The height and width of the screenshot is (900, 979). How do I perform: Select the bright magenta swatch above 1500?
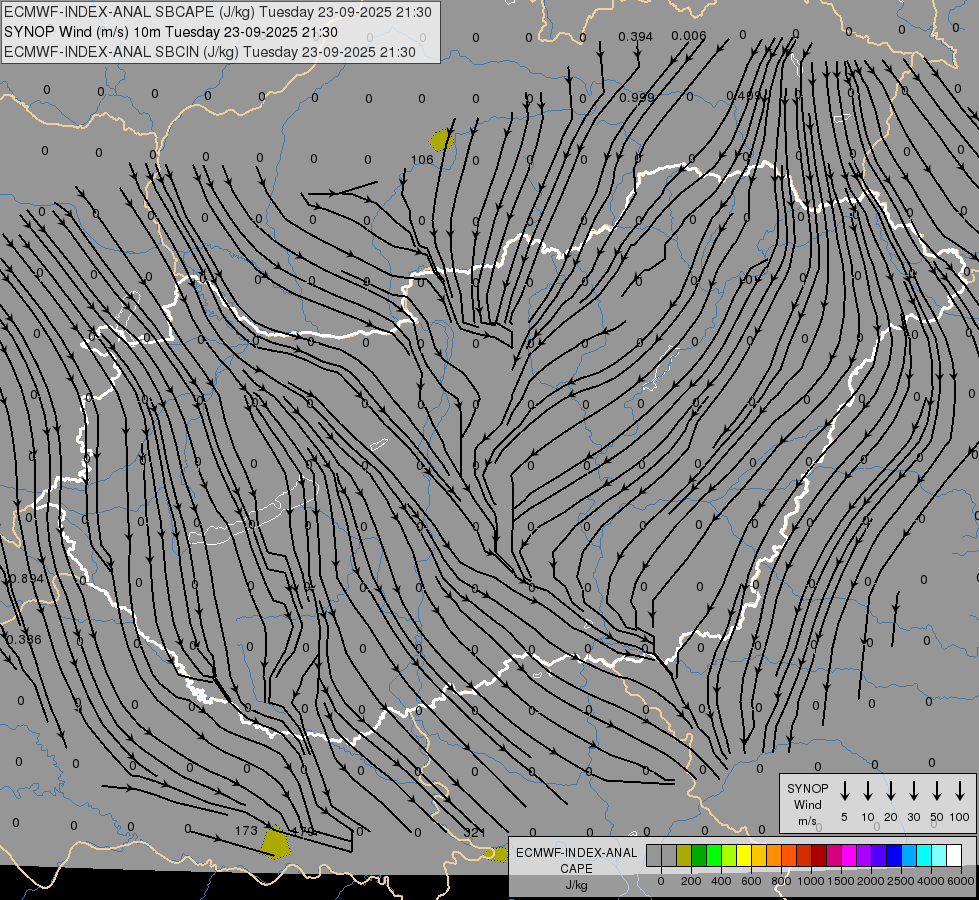pos(849,855)
